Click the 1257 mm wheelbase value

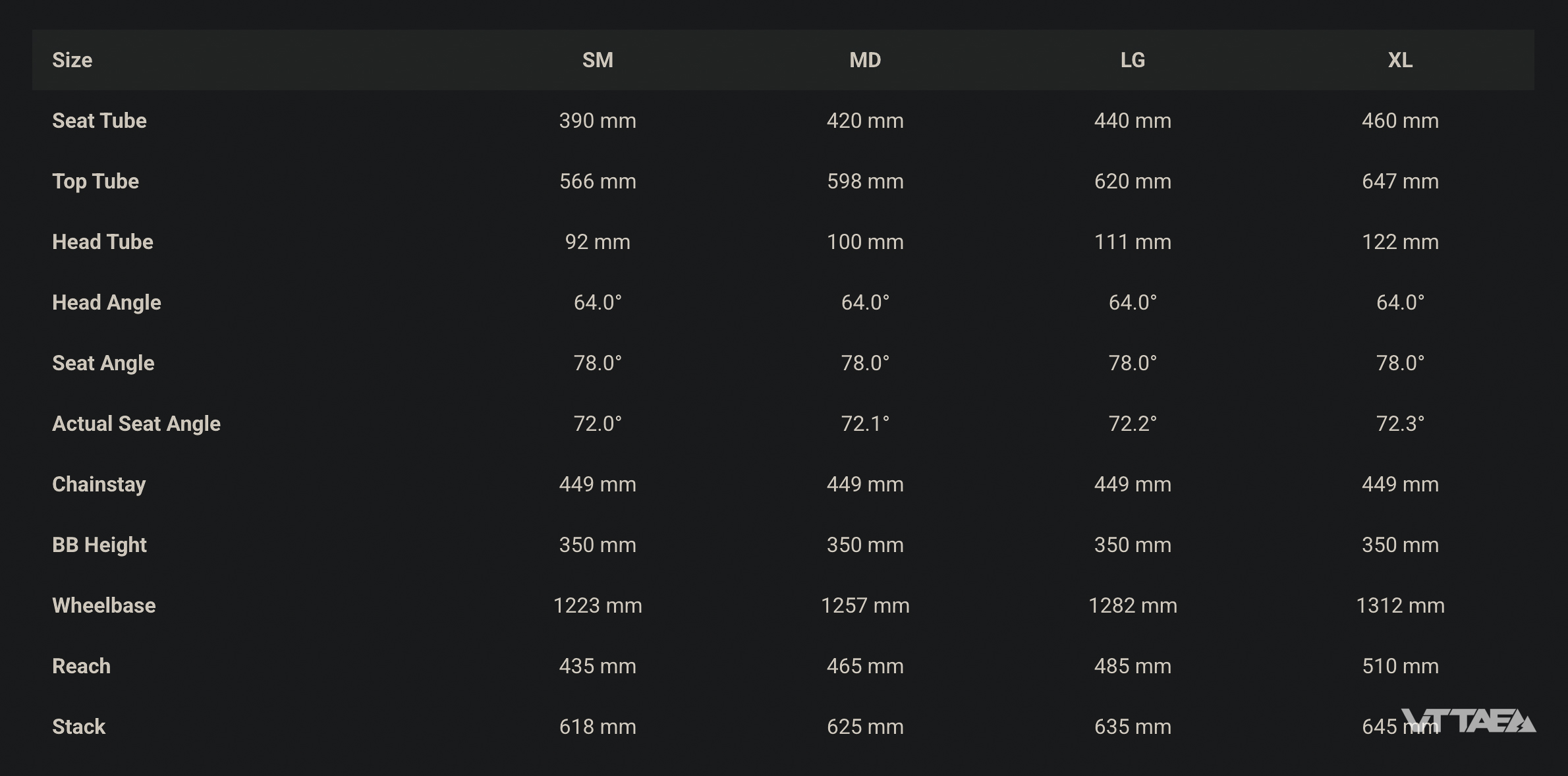coord(865,605)
